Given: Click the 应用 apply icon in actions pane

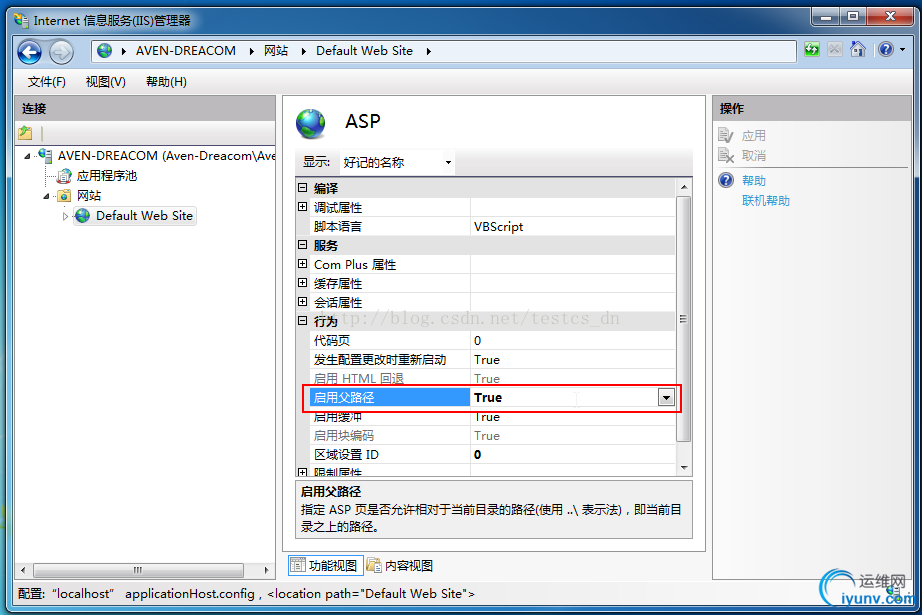Looking at the screenshot, I should tap(726, 135).
